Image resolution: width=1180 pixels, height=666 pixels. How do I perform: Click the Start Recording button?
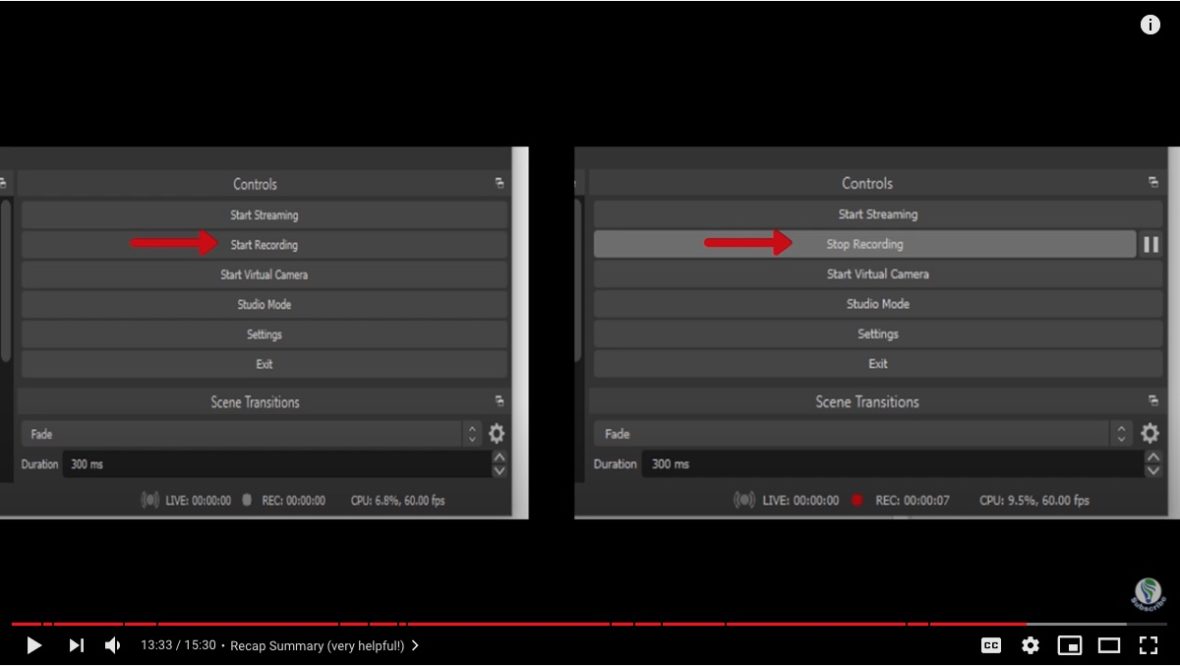pyautogui.click(x=264, y=244)
